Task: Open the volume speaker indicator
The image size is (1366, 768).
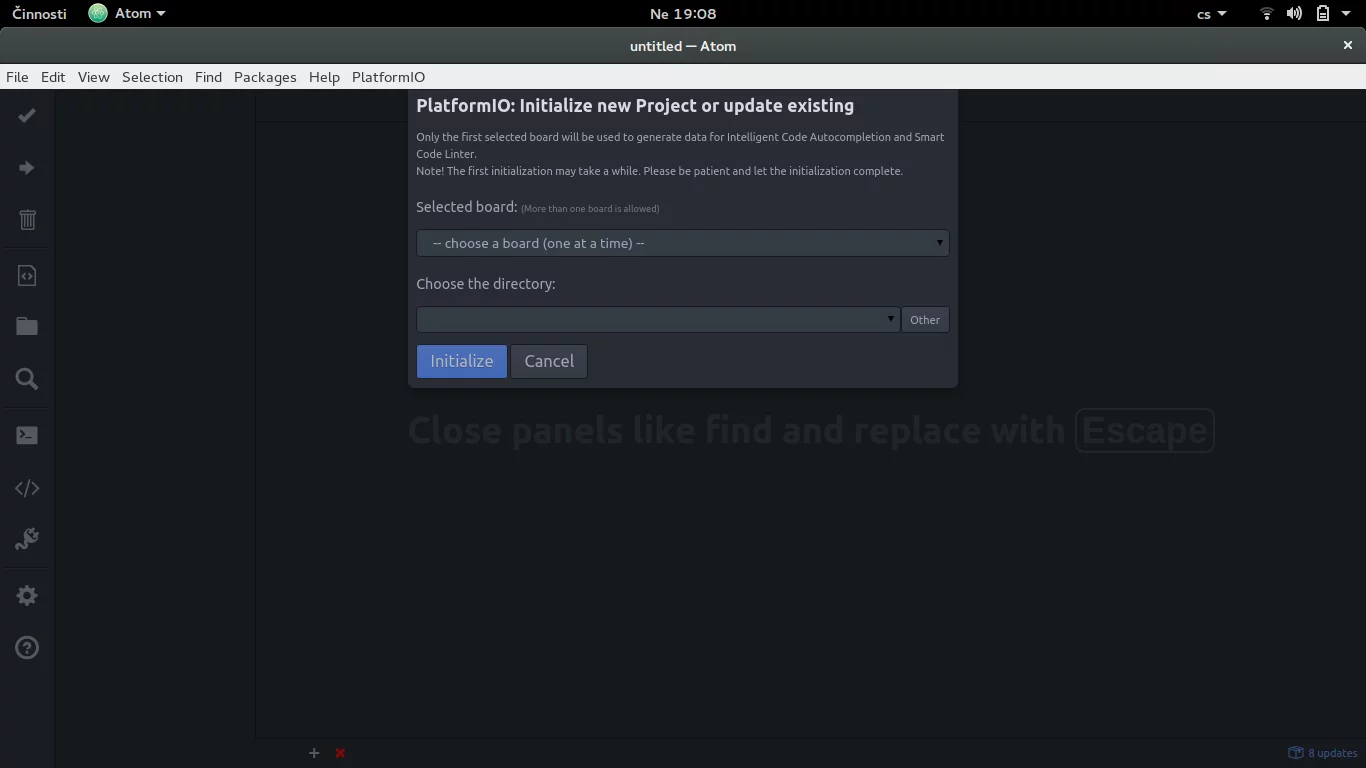Action: coord(1294,14)
